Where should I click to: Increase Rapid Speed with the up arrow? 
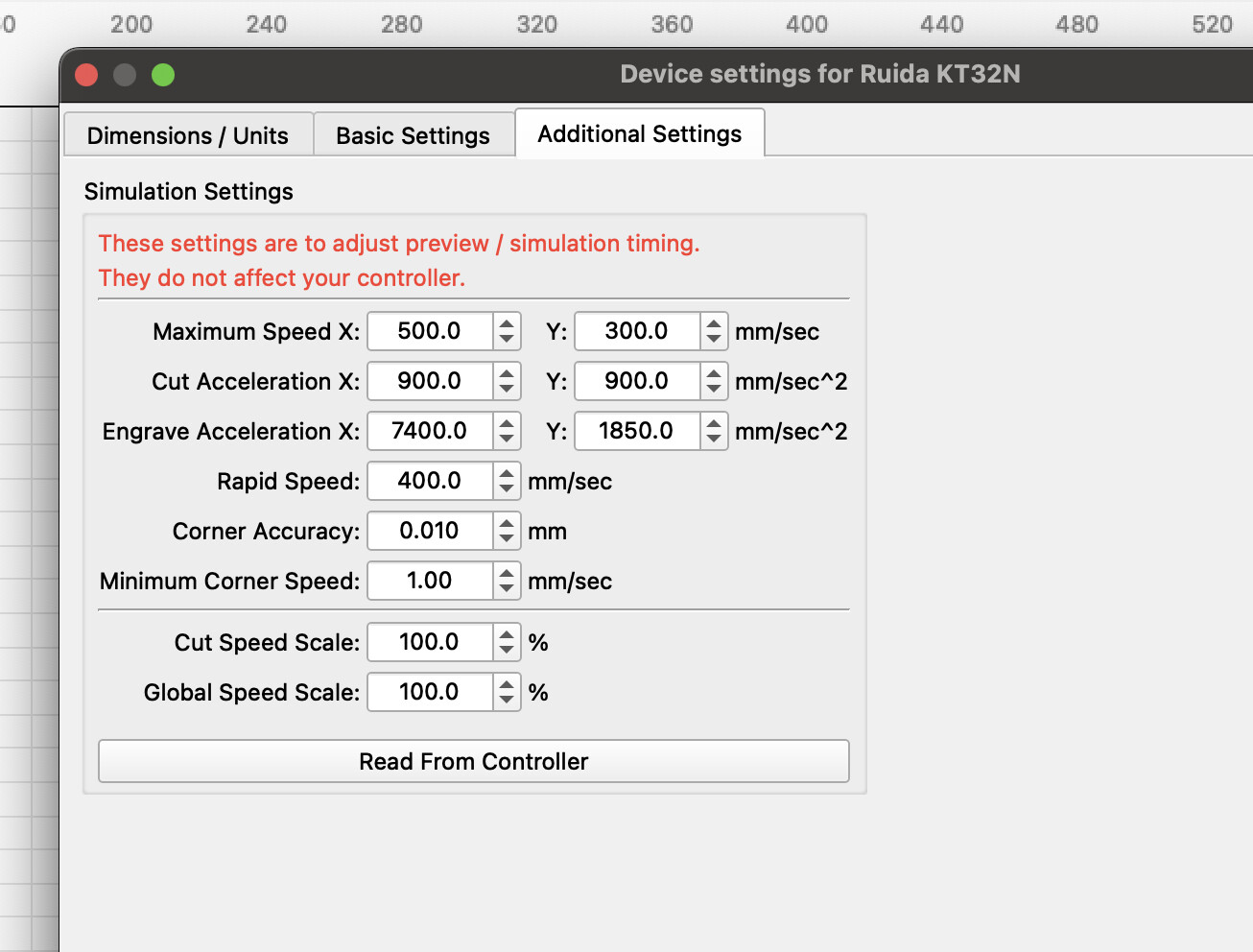(507, 473)
